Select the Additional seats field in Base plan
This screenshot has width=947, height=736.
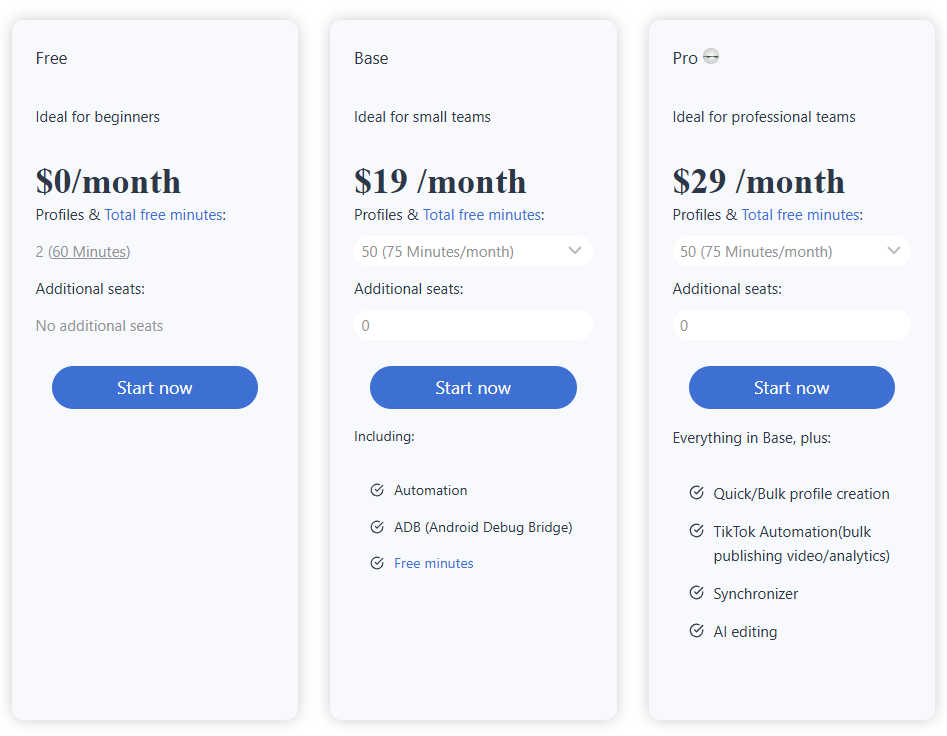pyautogui.click(x=473, y=325)
